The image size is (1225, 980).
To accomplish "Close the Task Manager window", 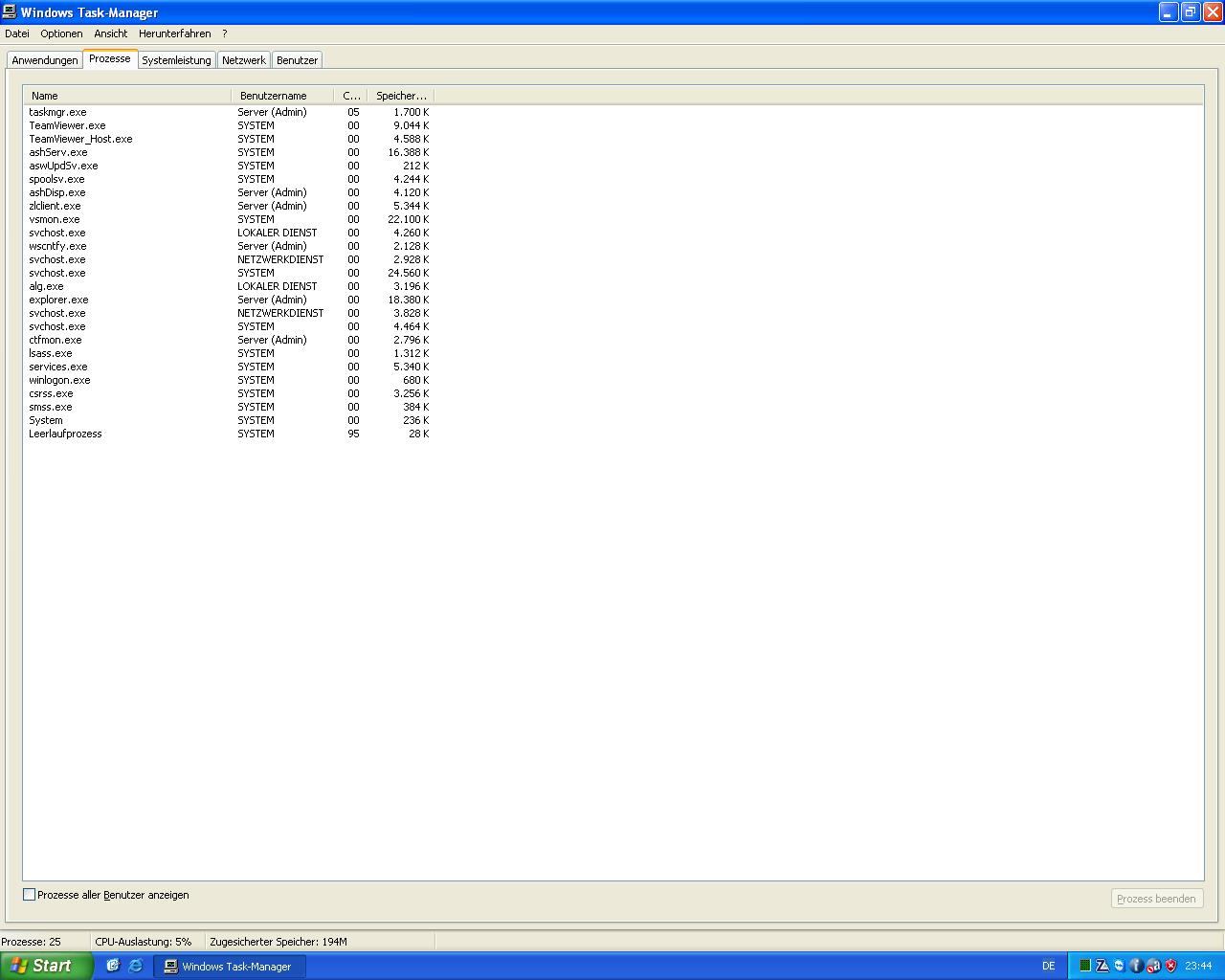I will coord(1212,12).
